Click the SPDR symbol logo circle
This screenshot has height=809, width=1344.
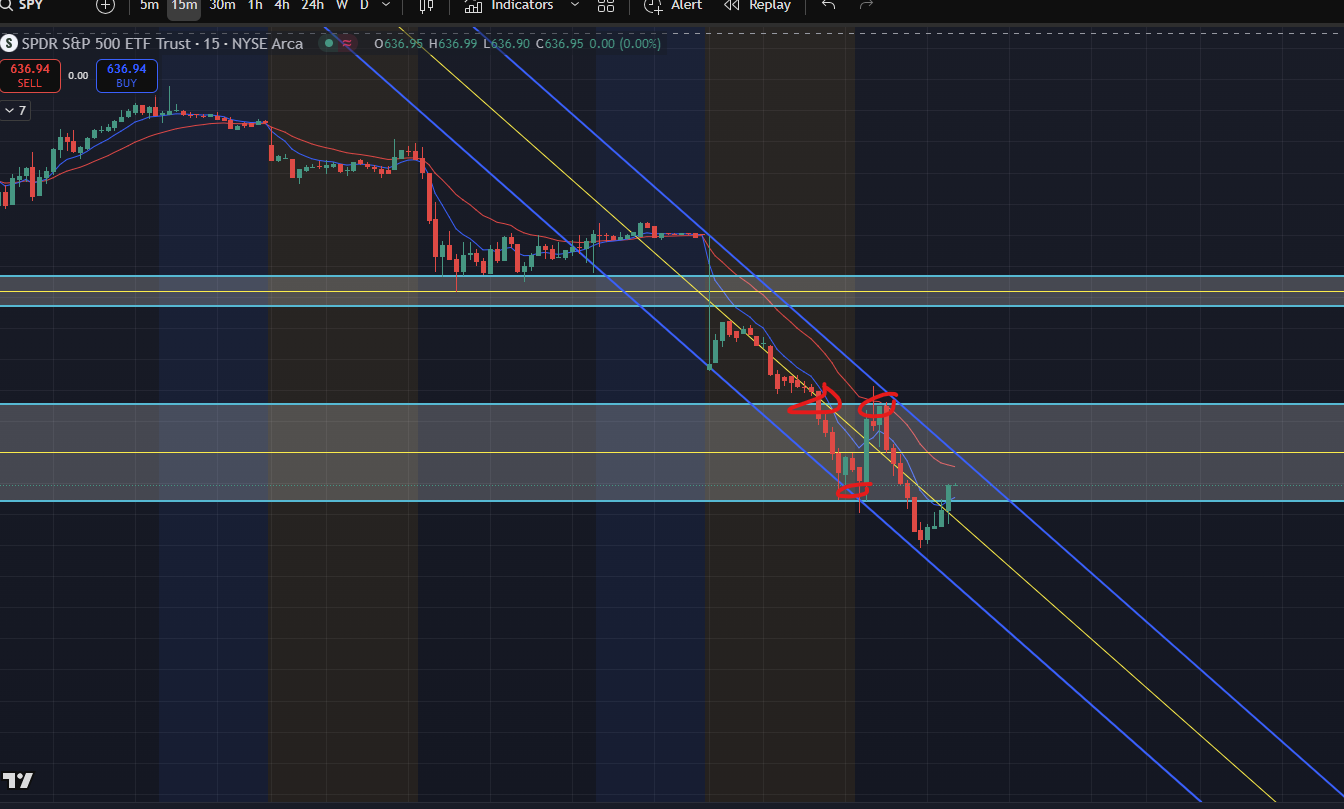9,44
